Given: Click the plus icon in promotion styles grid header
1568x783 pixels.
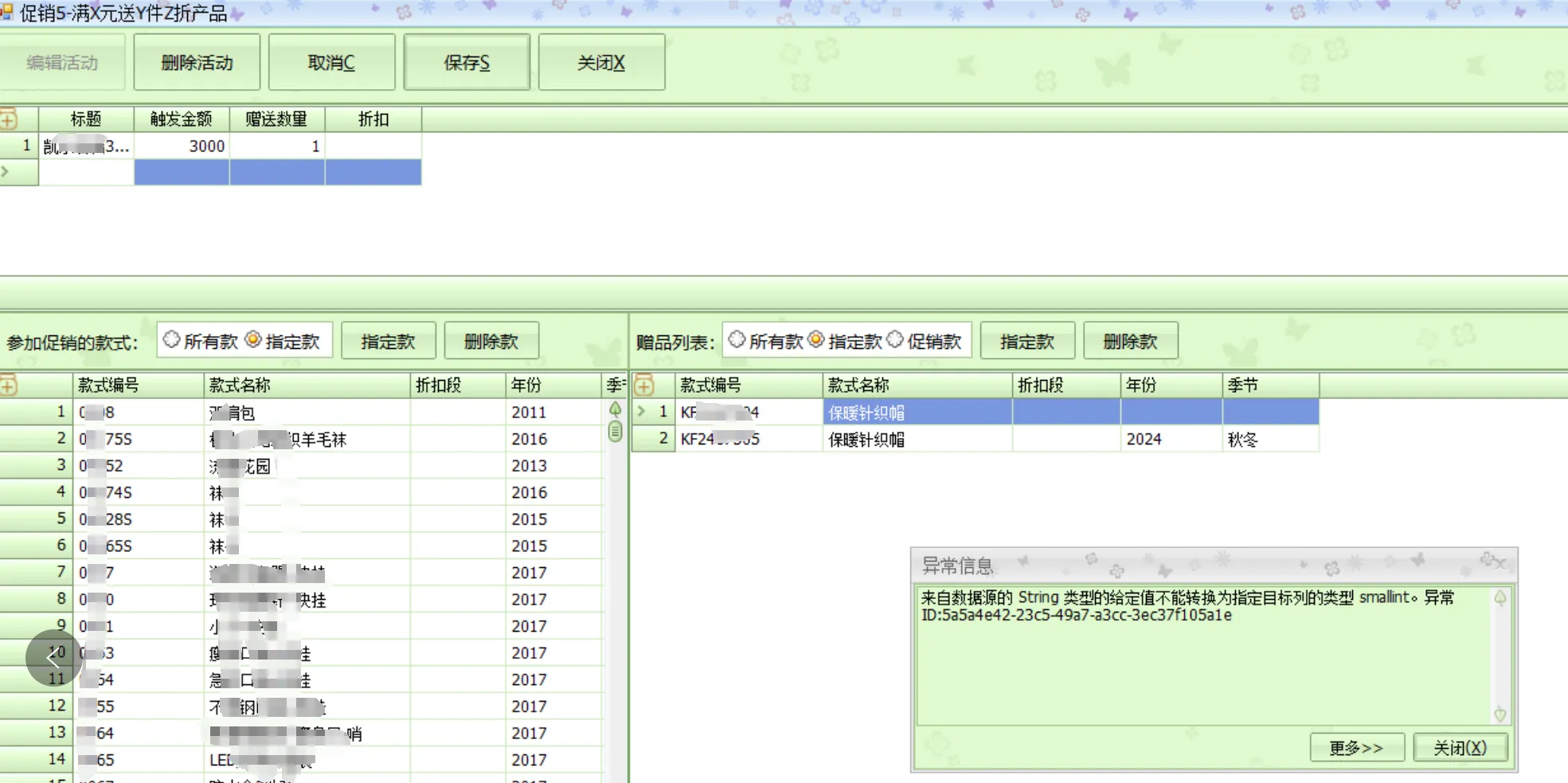Looking at the screenshot, I should pos(9,386).
